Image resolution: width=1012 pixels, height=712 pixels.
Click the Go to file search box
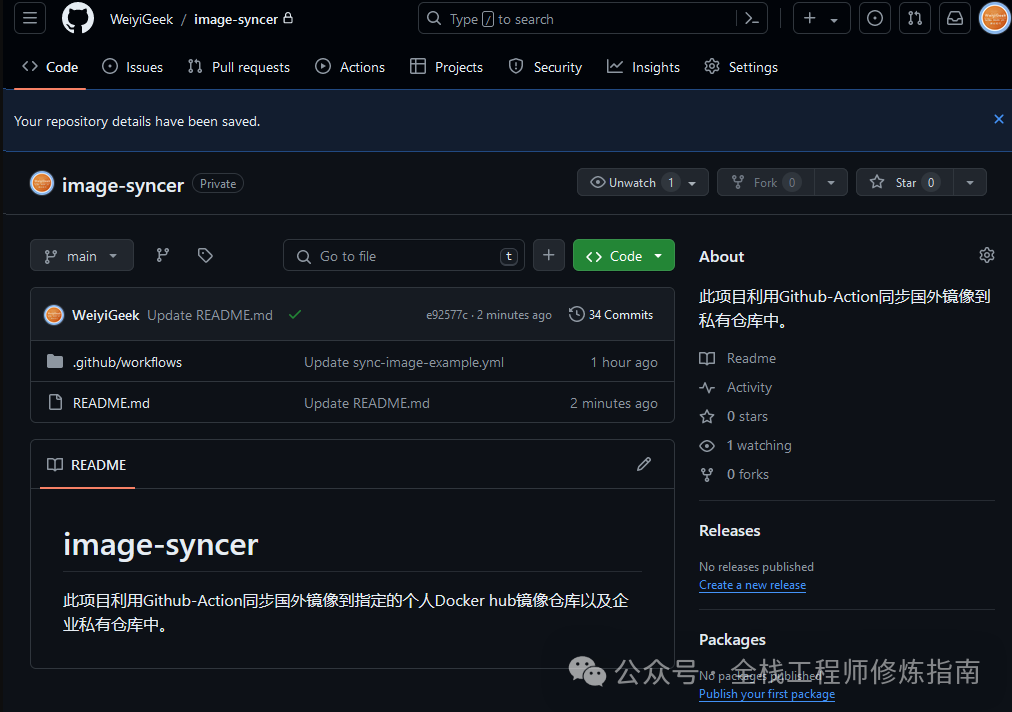click(404, 256)
